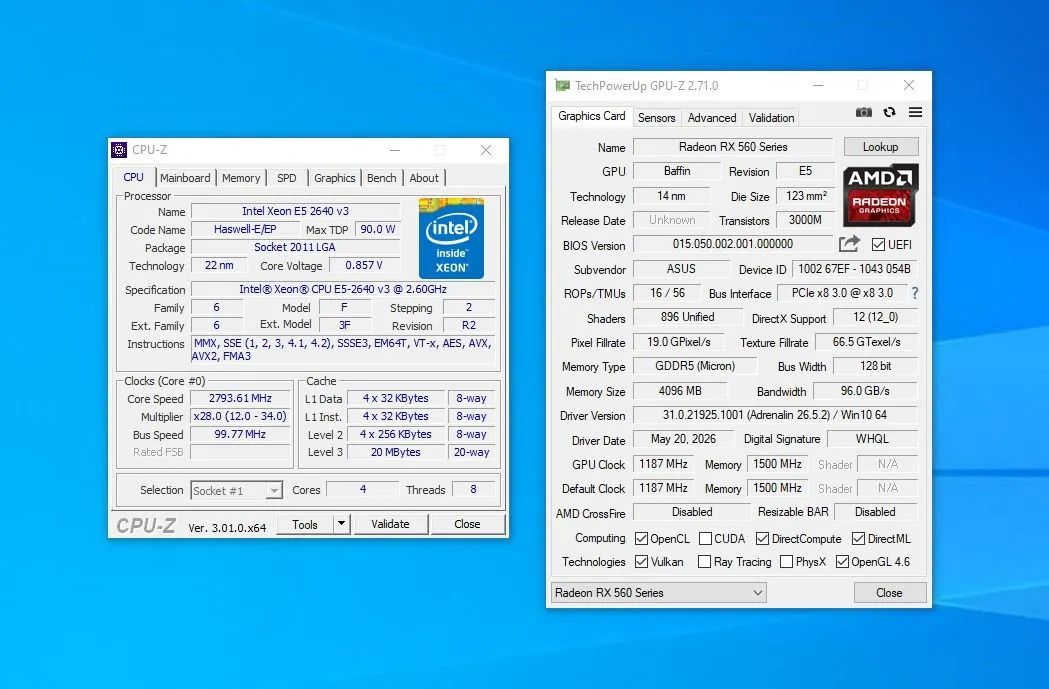Switch to the Mainboard tab in CPU-Z

[x=185, y=178]
